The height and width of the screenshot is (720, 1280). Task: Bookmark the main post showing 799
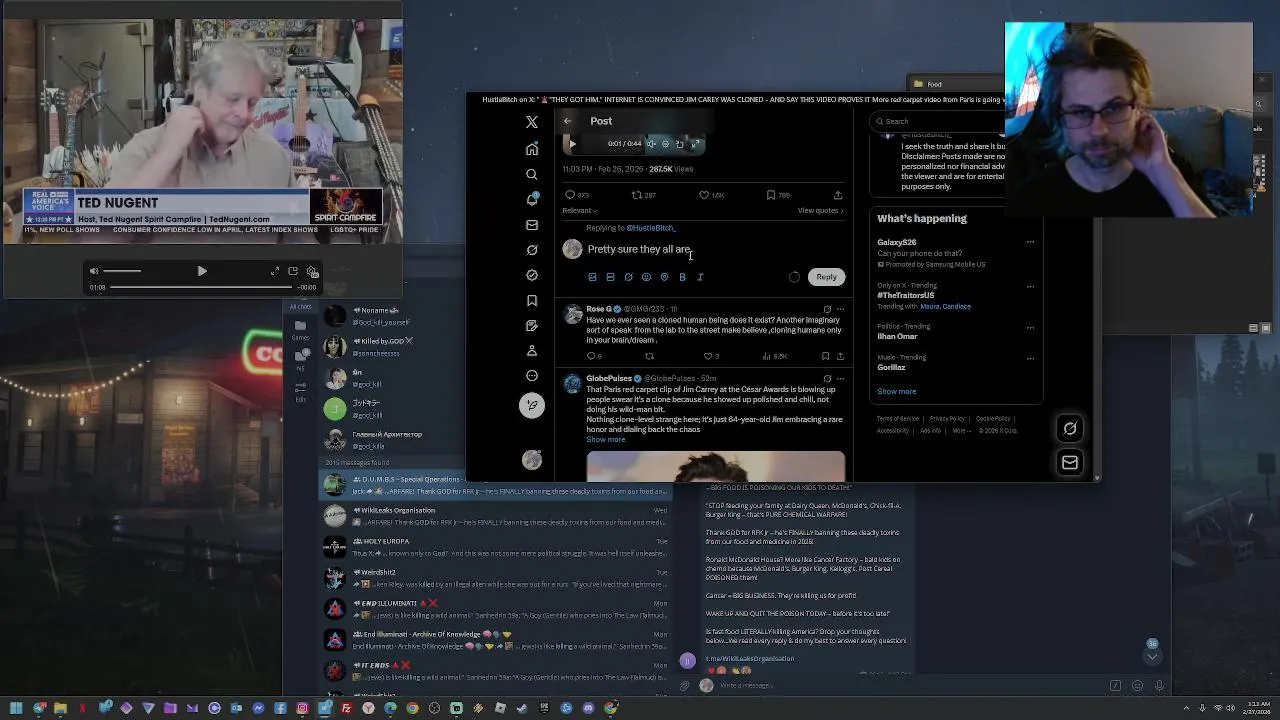771,195
